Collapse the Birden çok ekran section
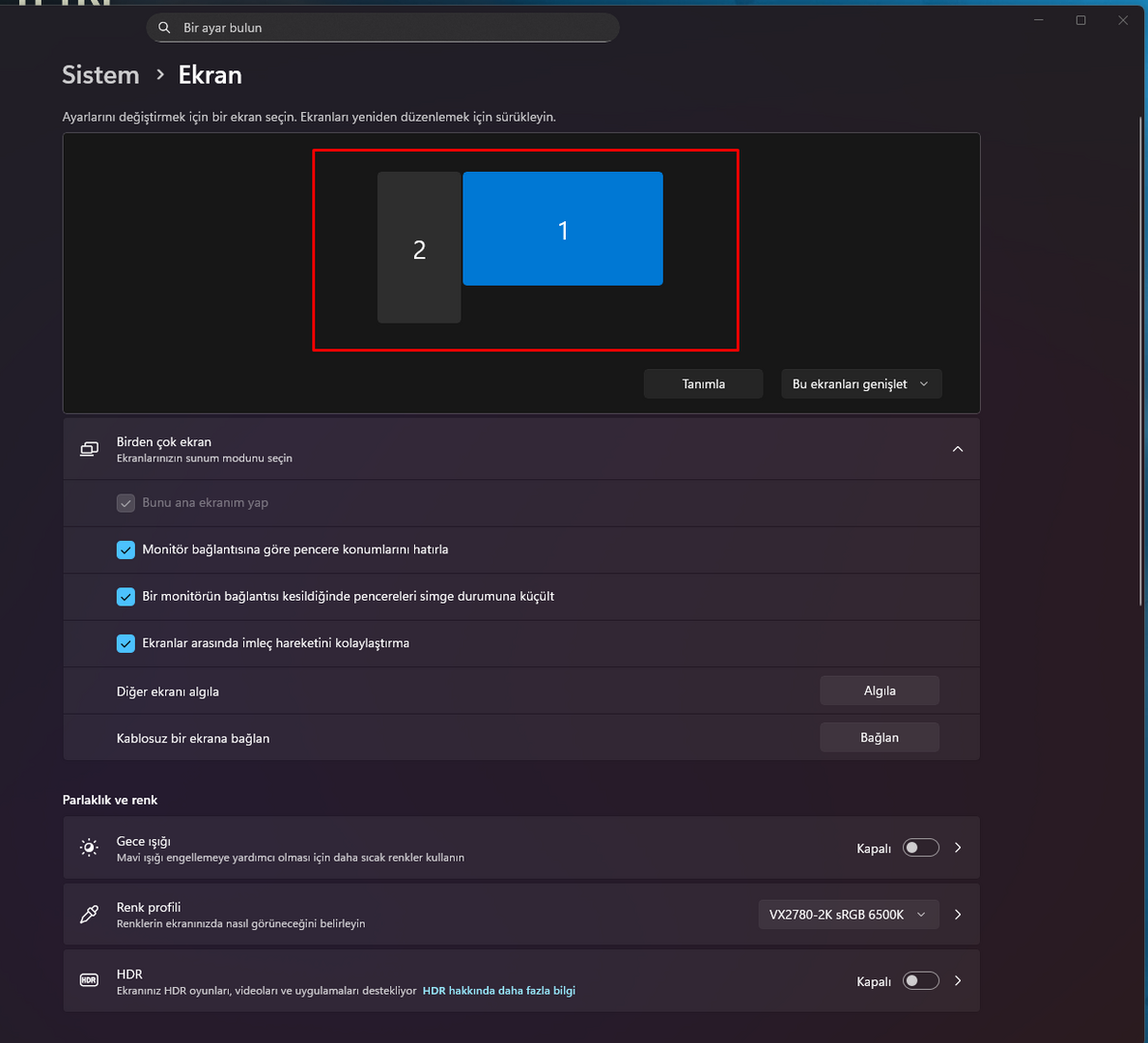This screenshot has width=1148, height=1043. tap(958, 449)
